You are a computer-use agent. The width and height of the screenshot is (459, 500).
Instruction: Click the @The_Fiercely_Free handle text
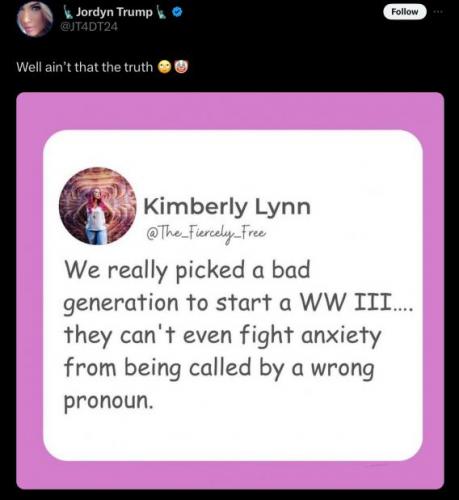point(206,233)
